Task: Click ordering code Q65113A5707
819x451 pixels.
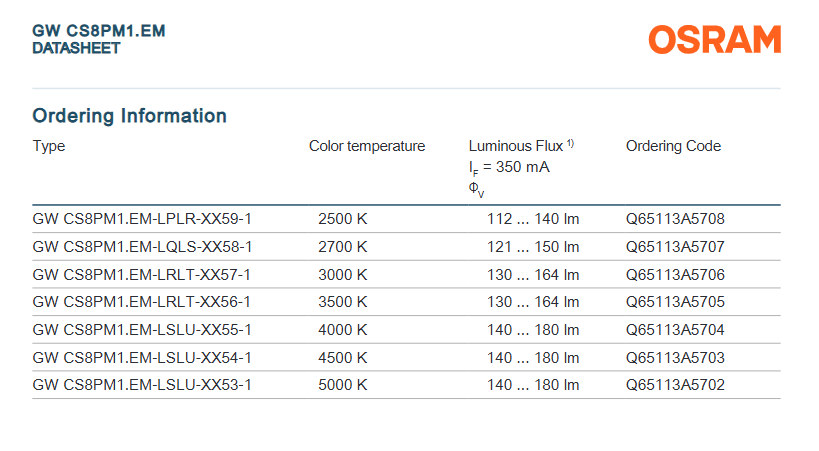Action: [675, 247]
